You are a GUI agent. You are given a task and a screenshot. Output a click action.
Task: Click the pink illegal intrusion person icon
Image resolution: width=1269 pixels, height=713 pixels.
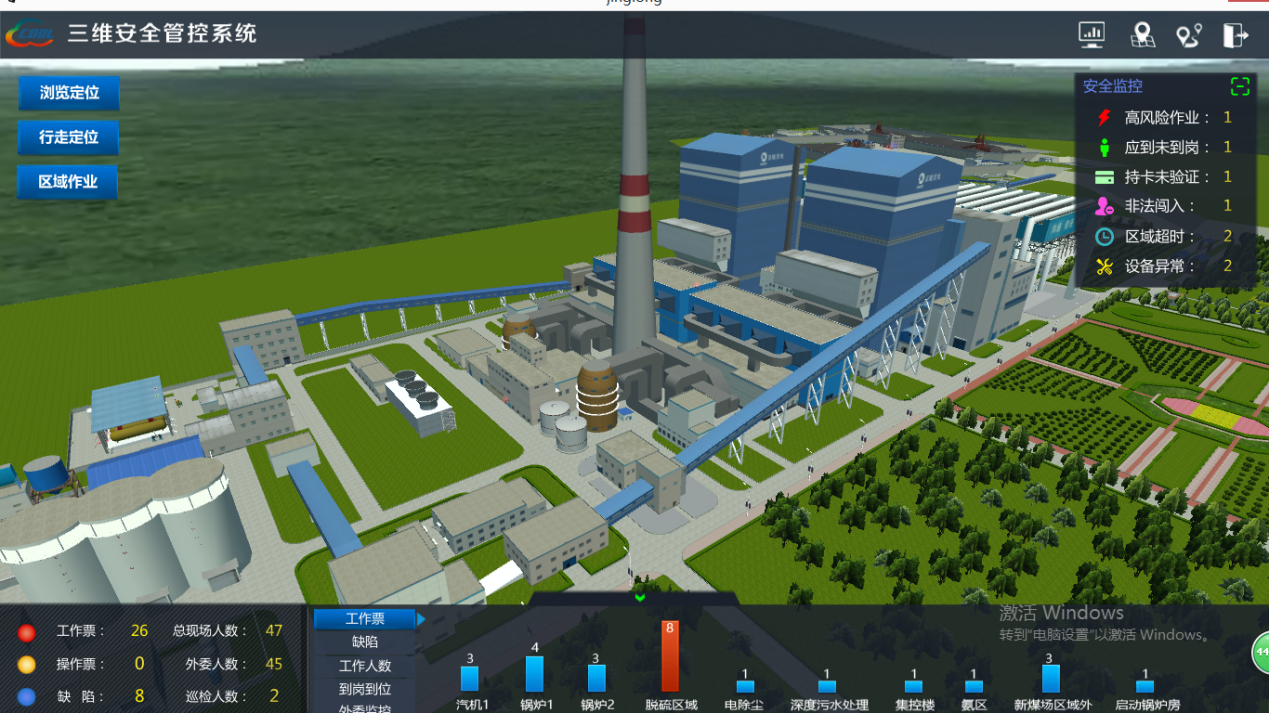(1104, 206)
